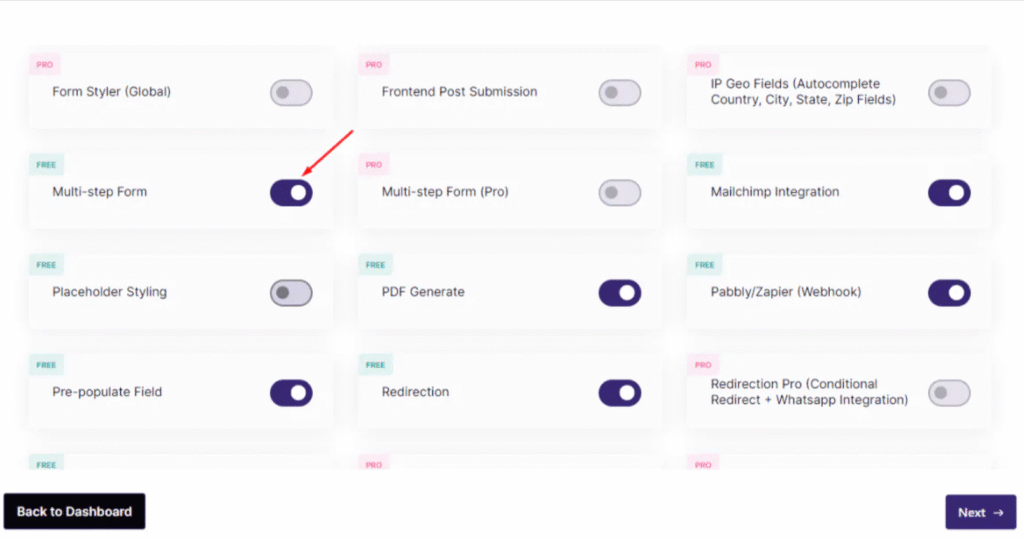The height and width of the screenshot is (539, 1024).
Task: Click the Back to Dashboard button
Action: pyautogui.click(x=74, y=512)
